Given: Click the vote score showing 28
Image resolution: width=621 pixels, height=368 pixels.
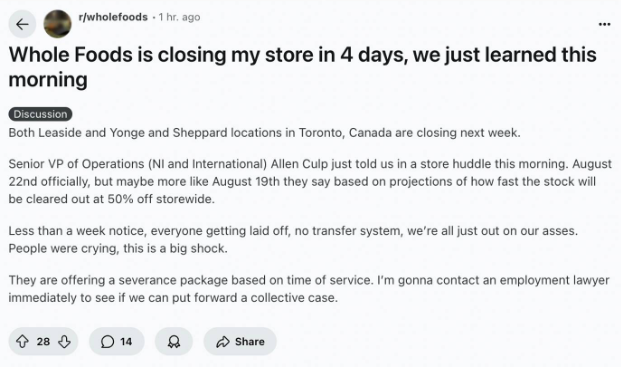Looking at the screenshot, I should coord(43,341).
